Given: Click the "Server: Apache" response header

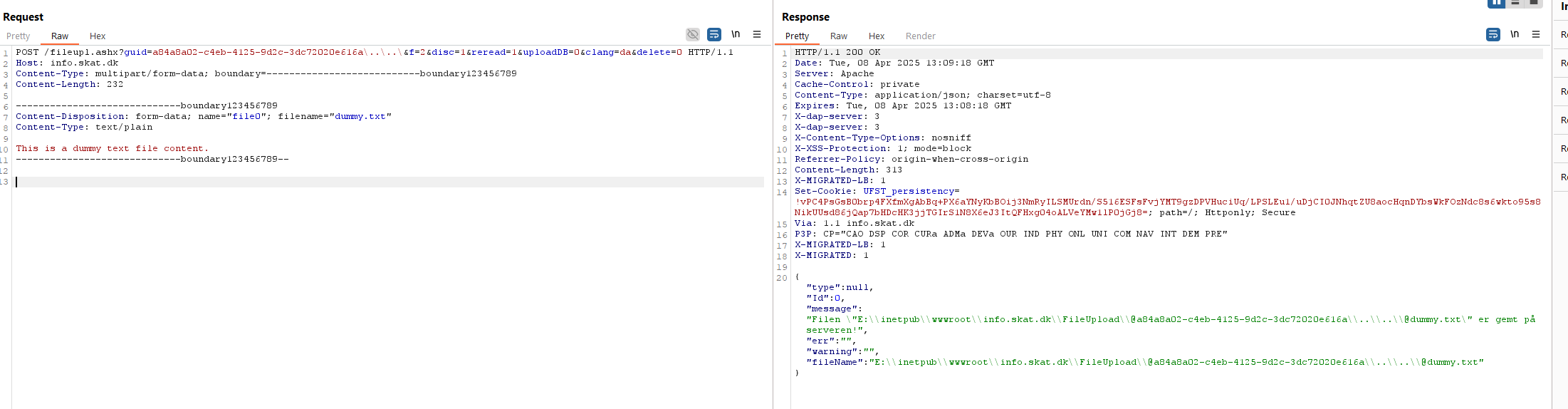Looking at the screenshot, I should (x=835, y=73).
